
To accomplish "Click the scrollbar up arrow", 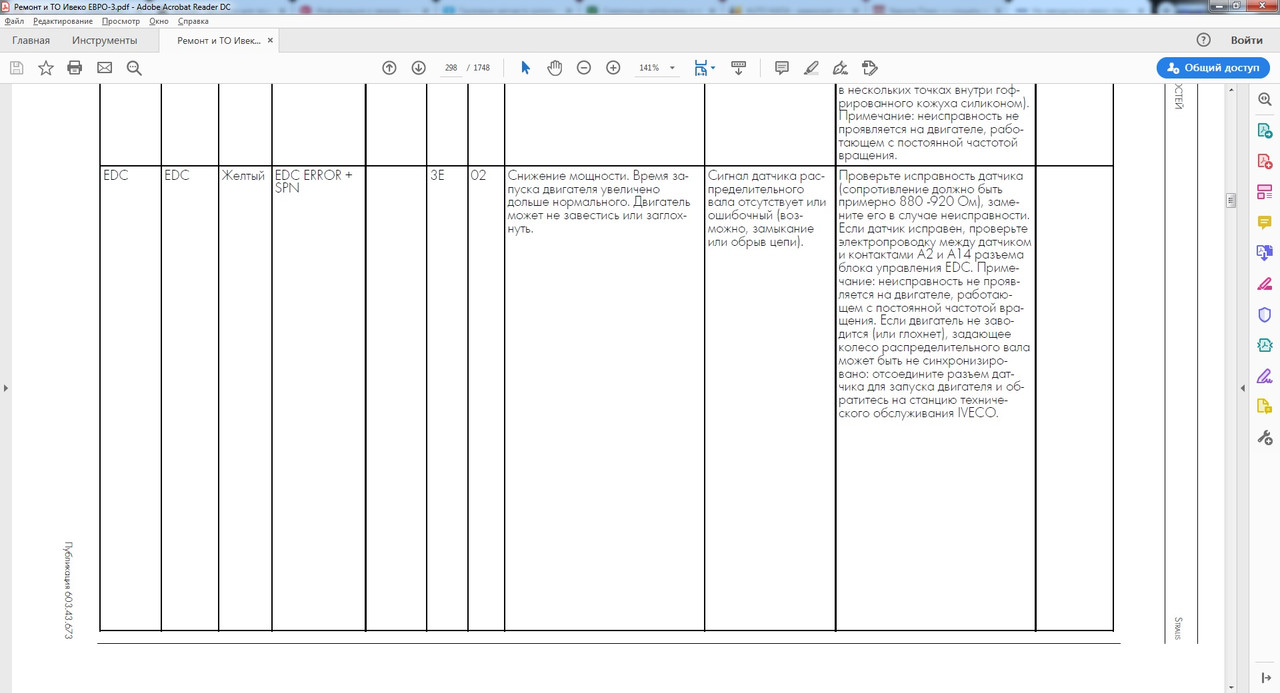I will pyautogui.click(x=1231, y=90).
